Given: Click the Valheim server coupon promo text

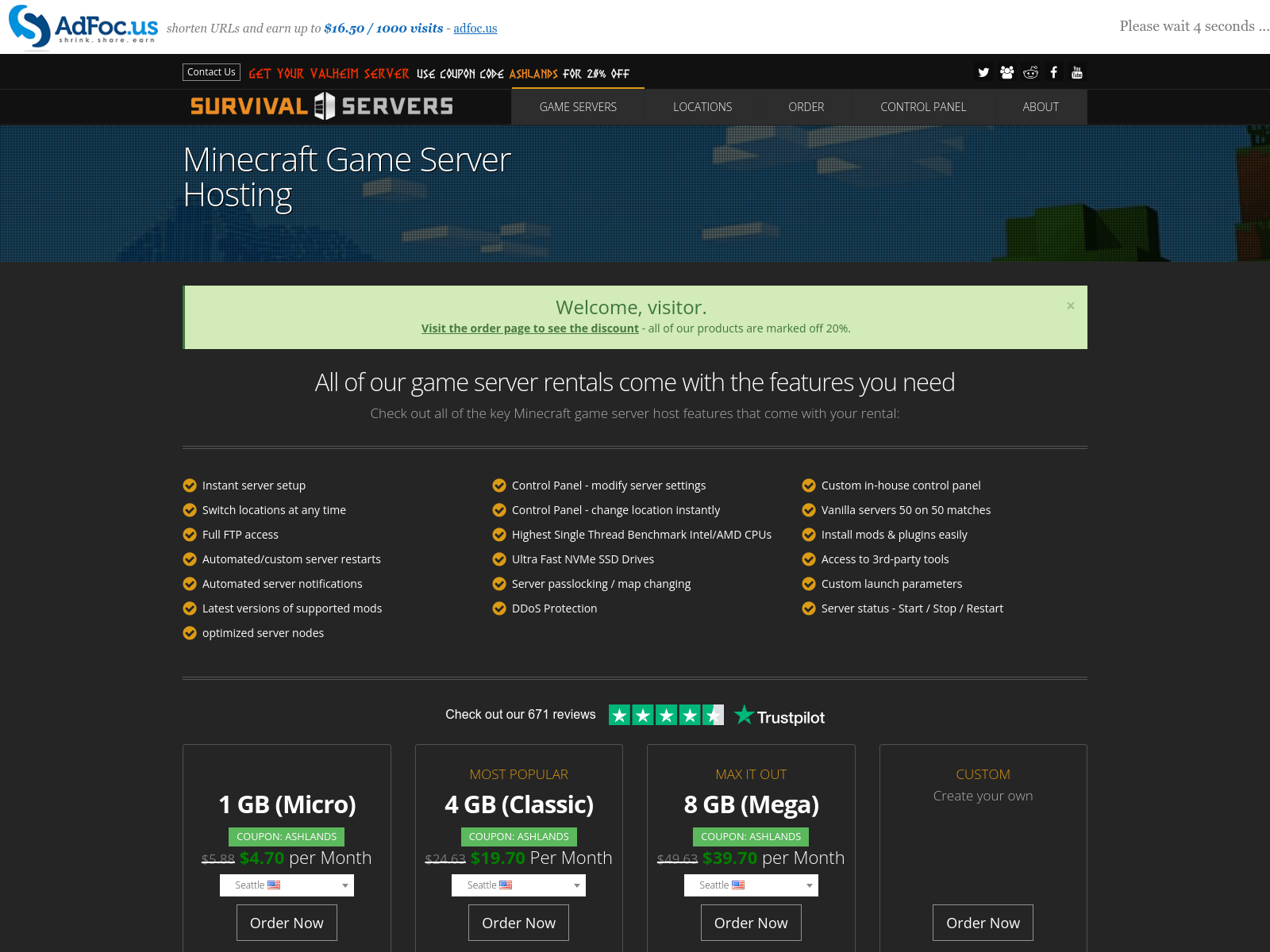Looking at the screenshot, I should 439,74.
